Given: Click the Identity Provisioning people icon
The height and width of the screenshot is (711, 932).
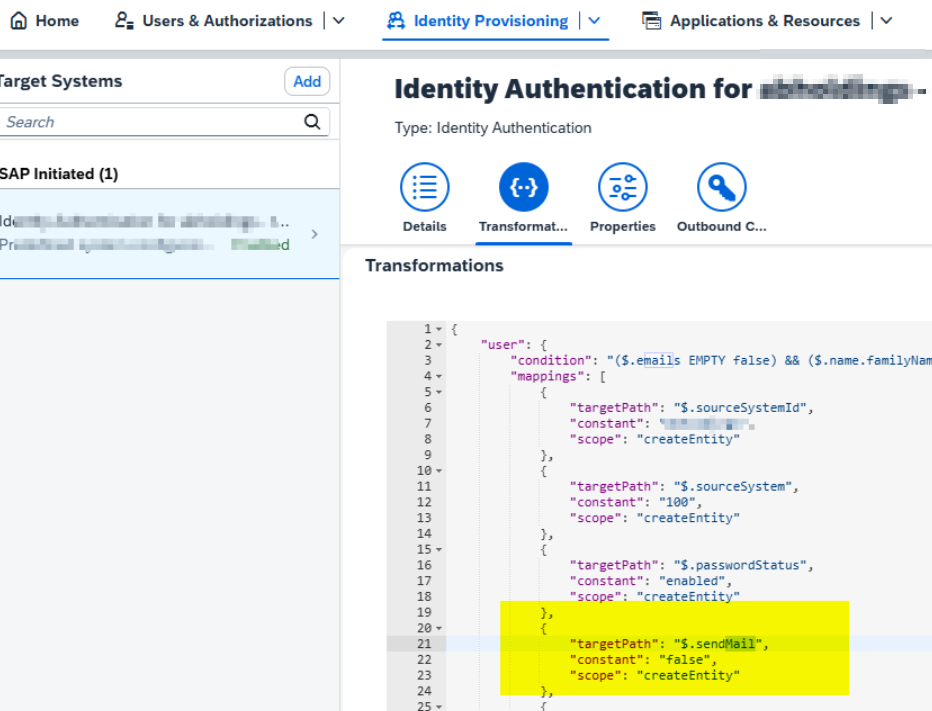Looking at the screenshot, I should 396,21.
